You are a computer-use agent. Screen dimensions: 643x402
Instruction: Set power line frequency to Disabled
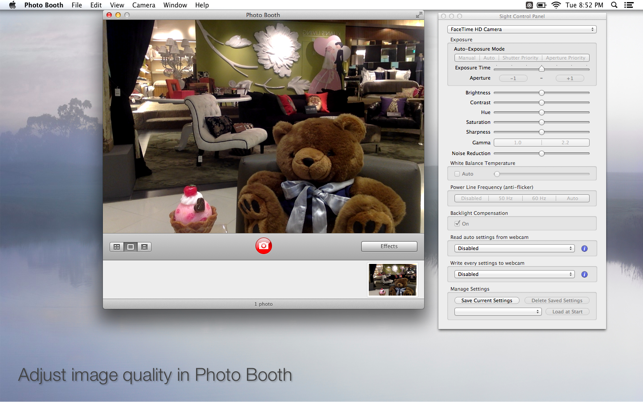pos(471,198)
